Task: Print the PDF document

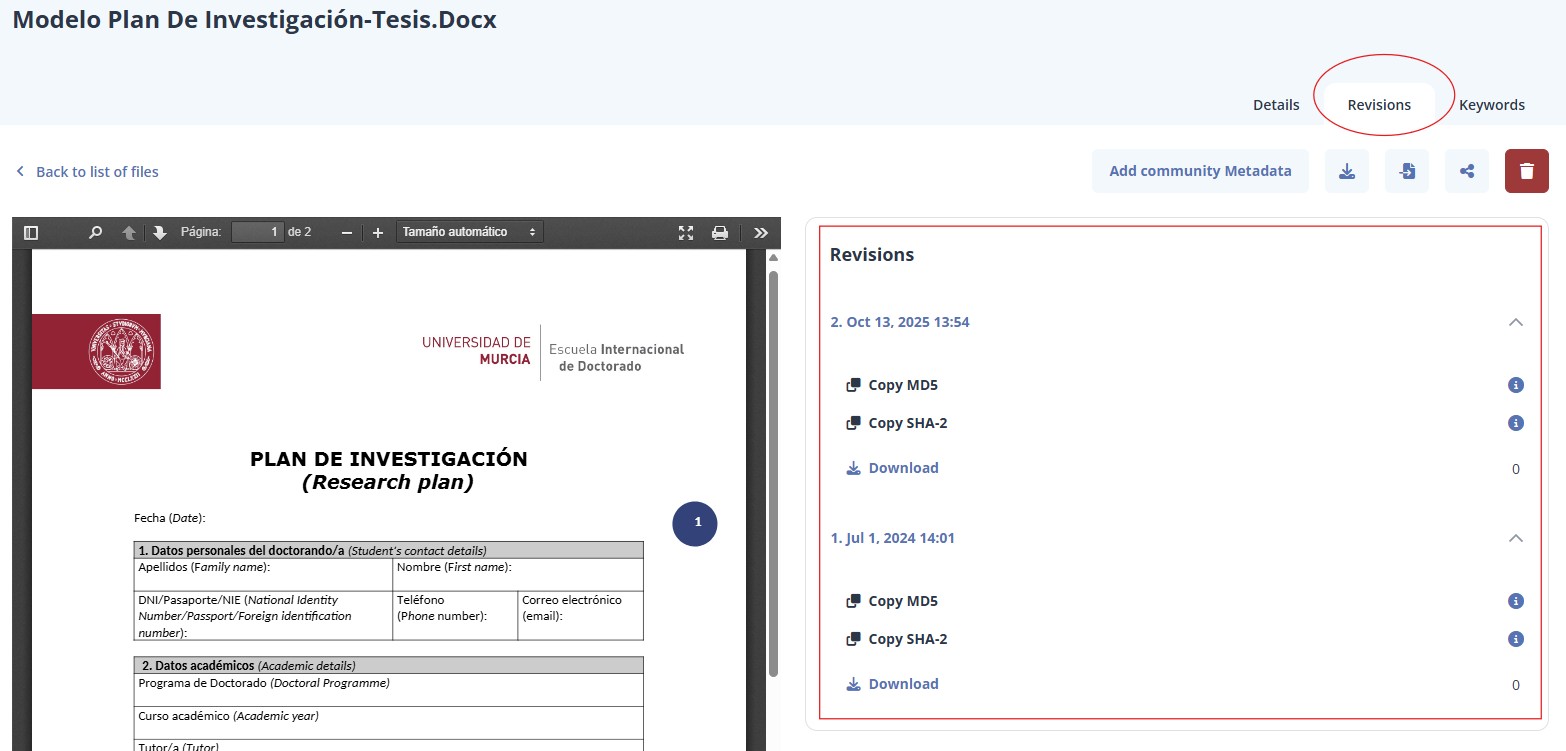Action: (719, 233)
